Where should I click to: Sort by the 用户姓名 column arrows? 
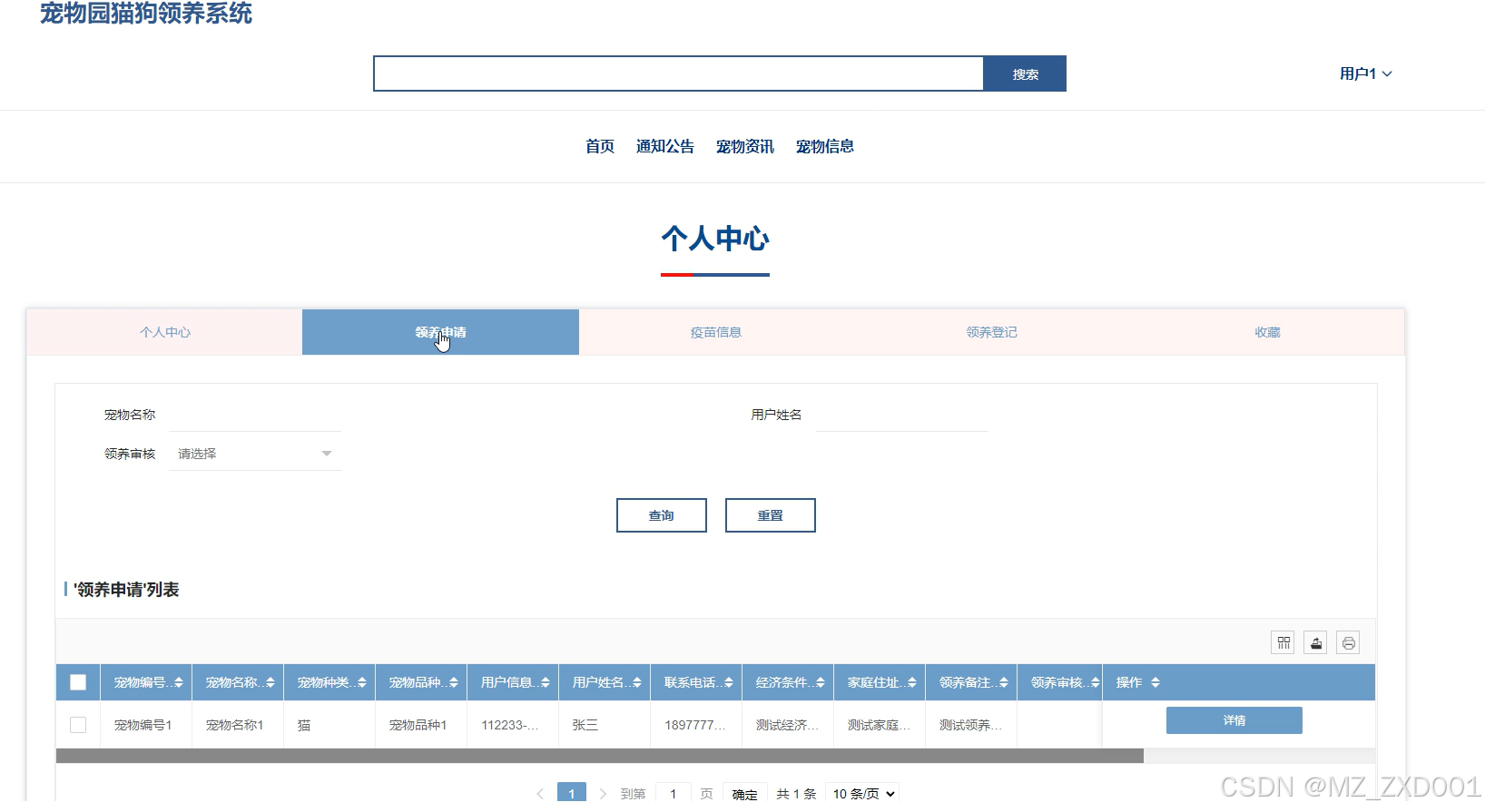(637, 683)
